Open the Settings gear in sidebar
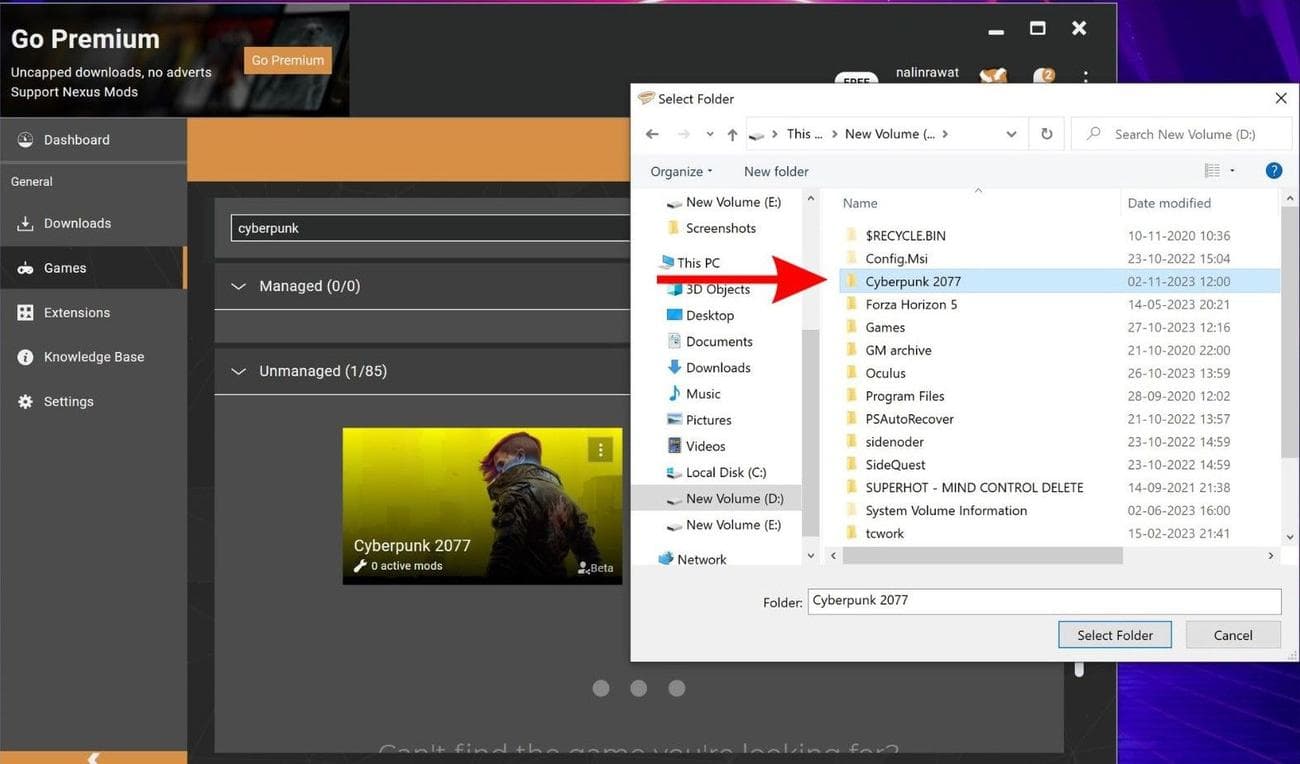 click(x=25, y=402)
